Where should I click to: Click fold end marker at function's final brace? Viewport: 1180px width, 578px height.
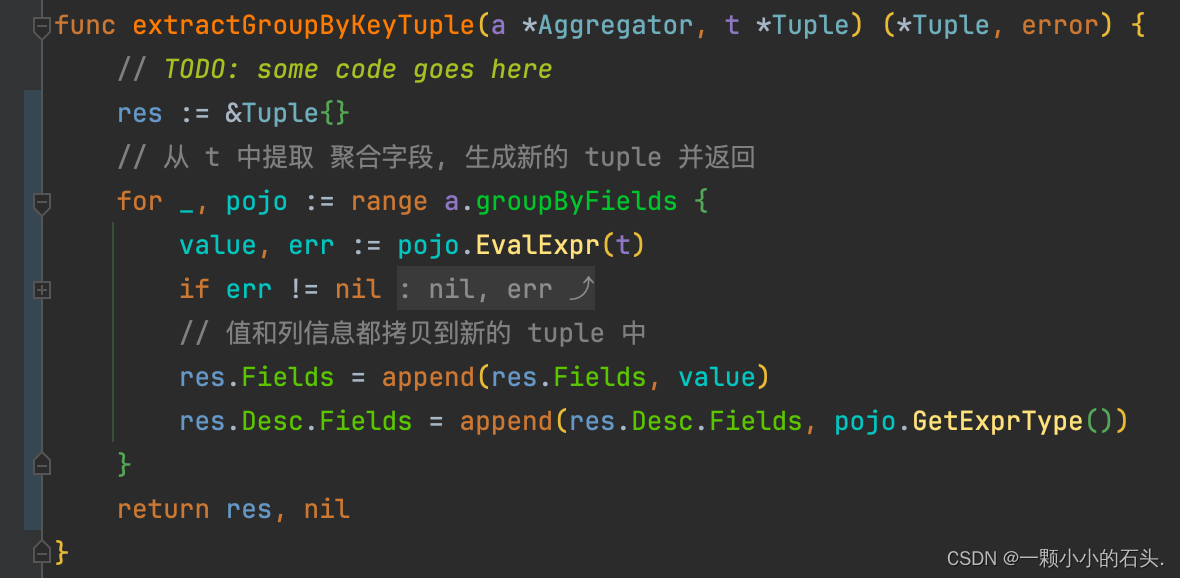(x=42, y=552)
